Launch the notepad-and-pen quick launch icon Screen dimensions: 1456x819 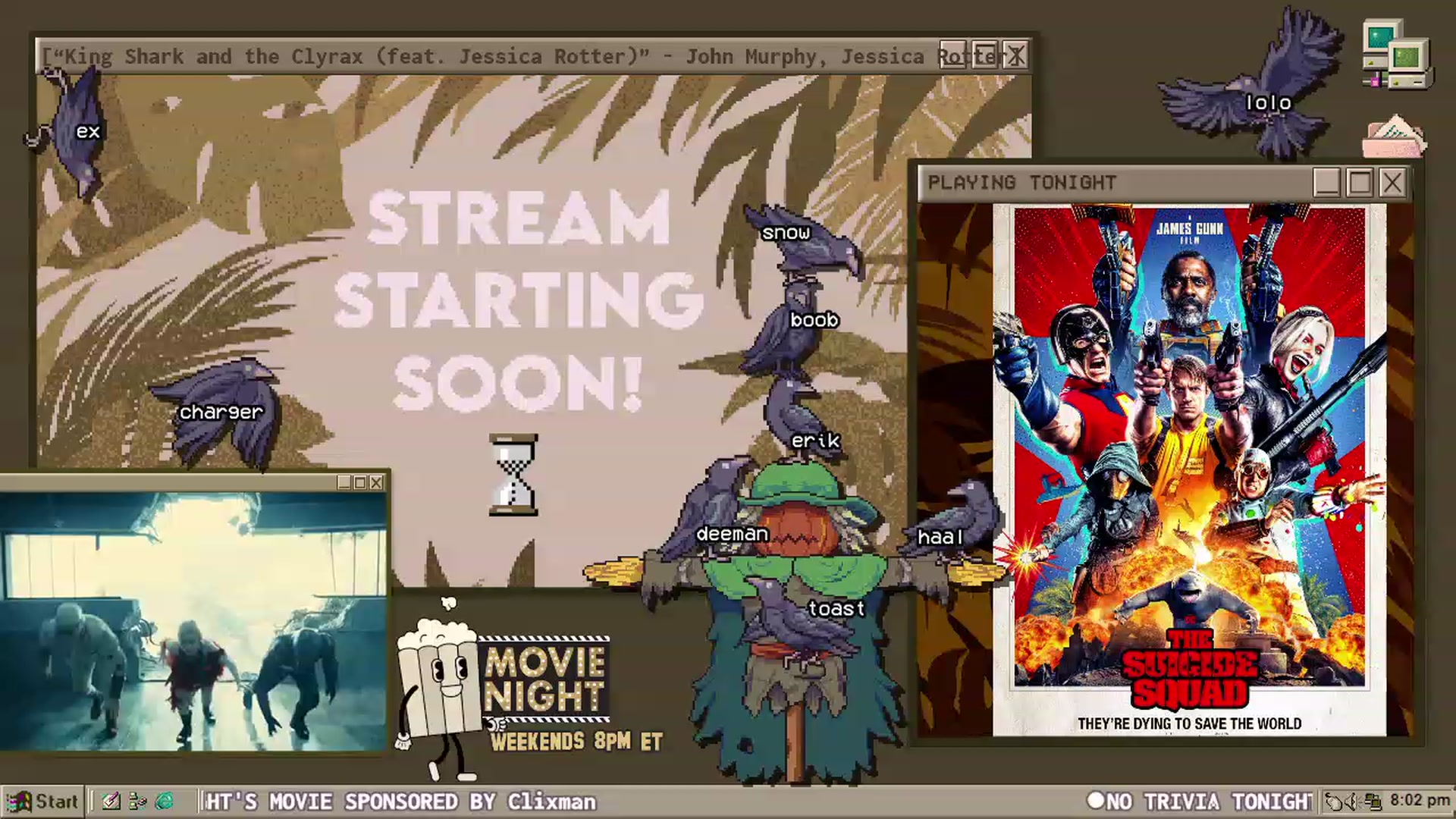coord(111,802)
